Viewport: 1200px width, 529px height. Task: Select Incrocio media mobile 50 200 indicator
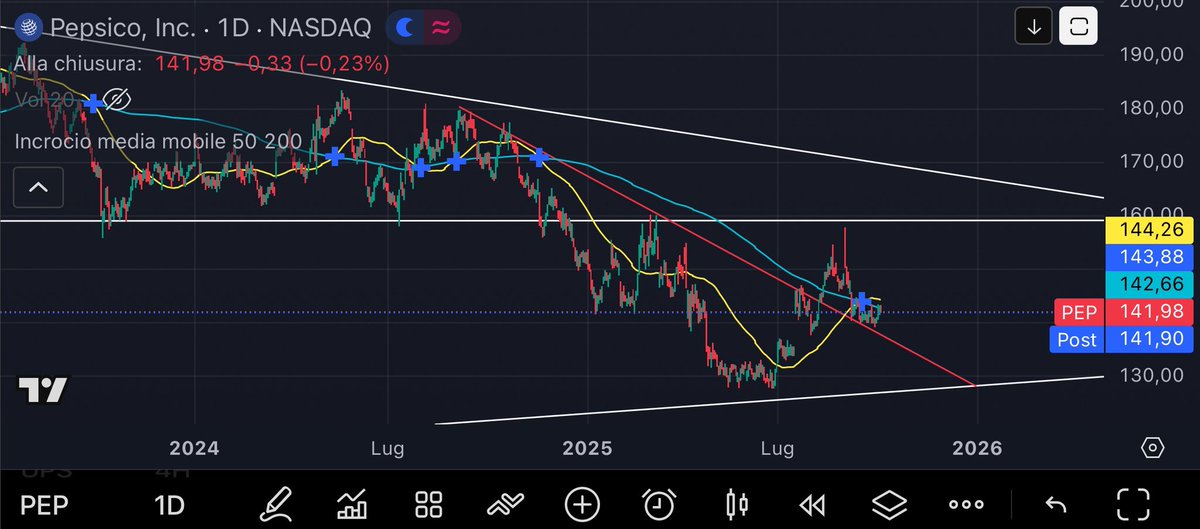[158, 142]
